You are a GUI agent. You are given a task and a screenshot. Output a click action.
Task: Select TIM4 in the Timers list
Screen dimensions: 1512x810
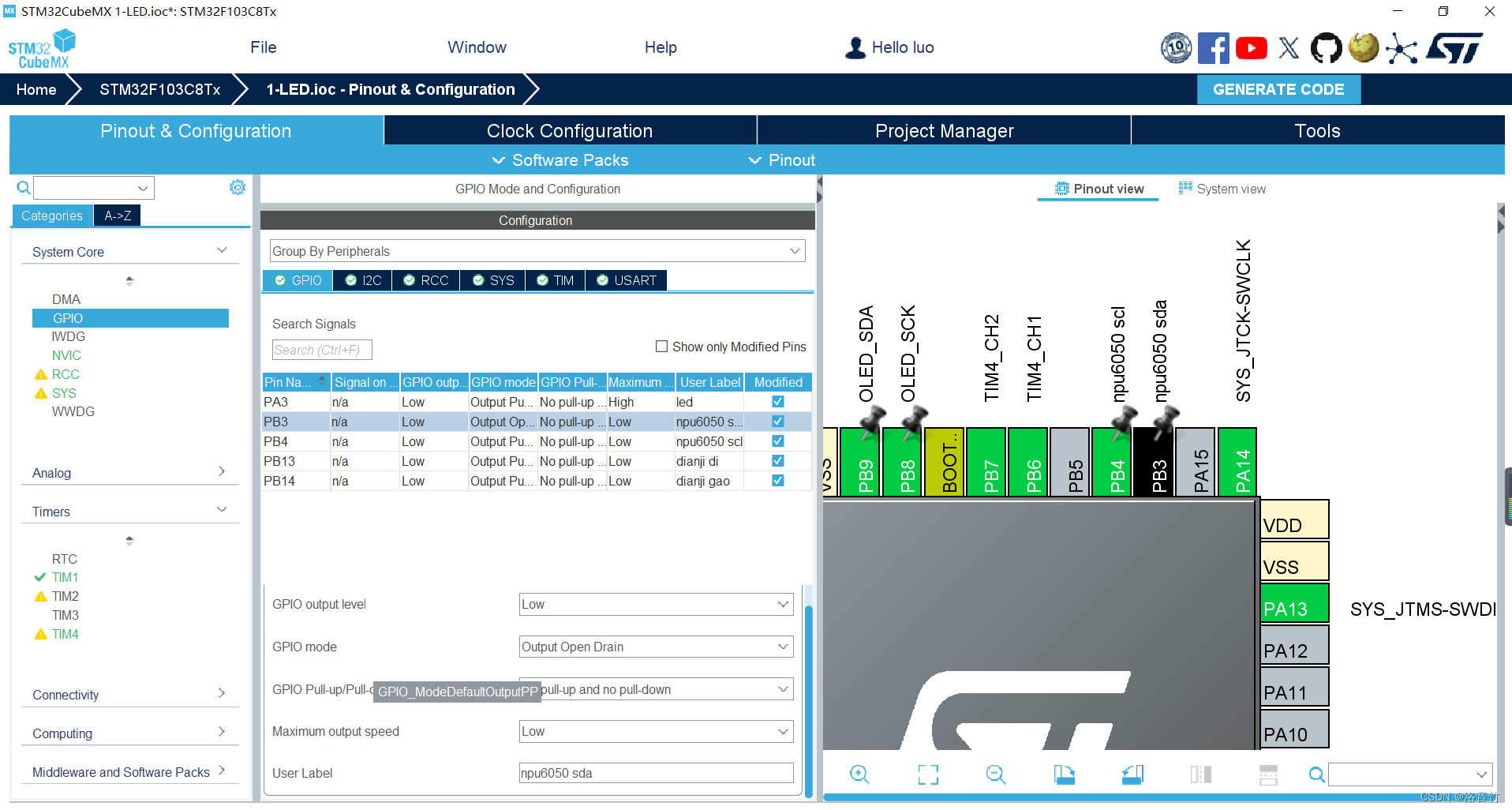pos(65,634)
